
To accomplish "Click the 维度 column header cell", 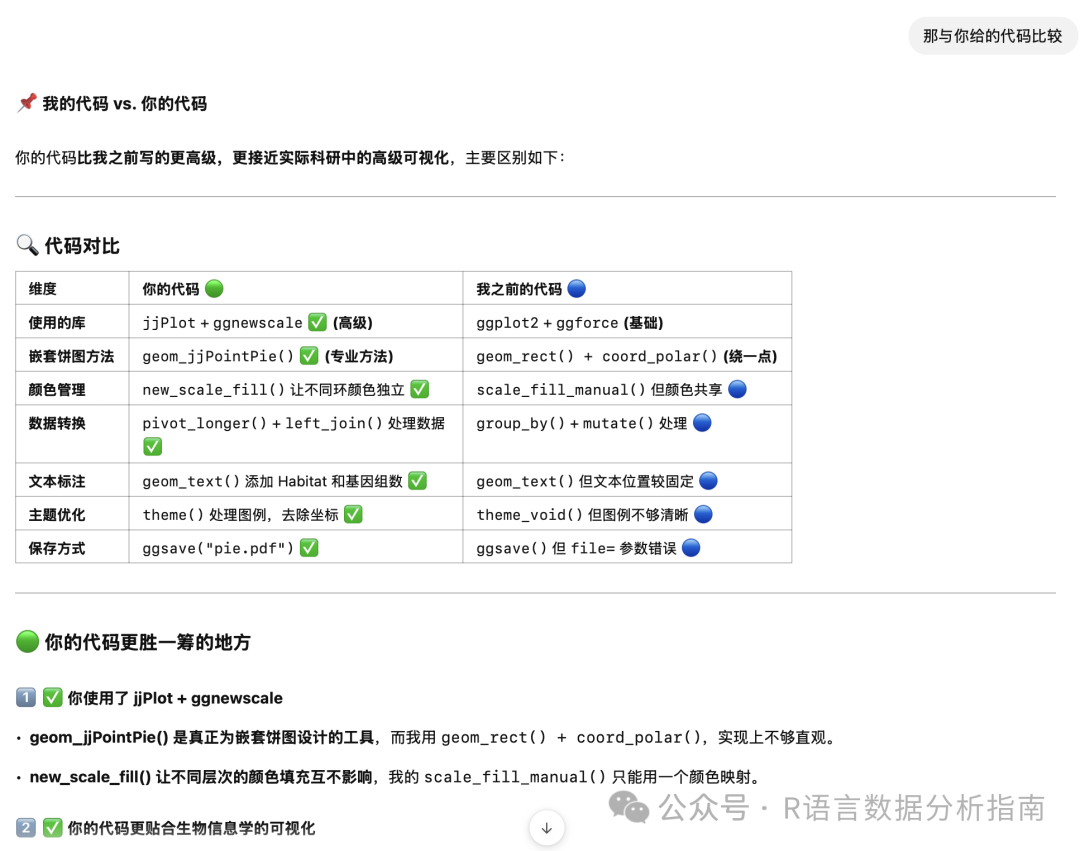I will 72,288.
